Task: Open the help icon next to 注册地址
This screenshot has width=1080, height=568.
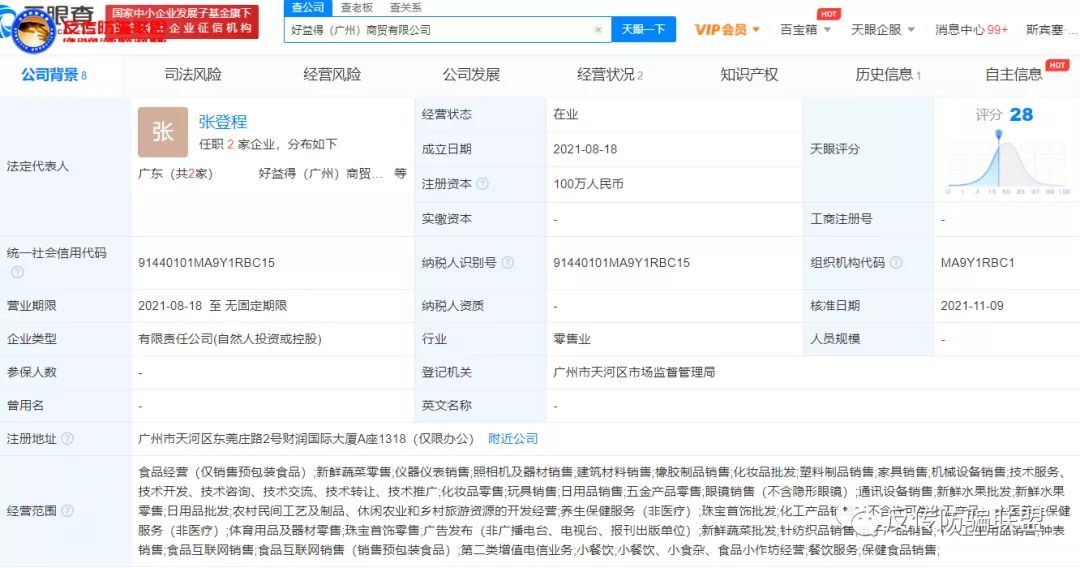Action: click(x=68, y=439)
